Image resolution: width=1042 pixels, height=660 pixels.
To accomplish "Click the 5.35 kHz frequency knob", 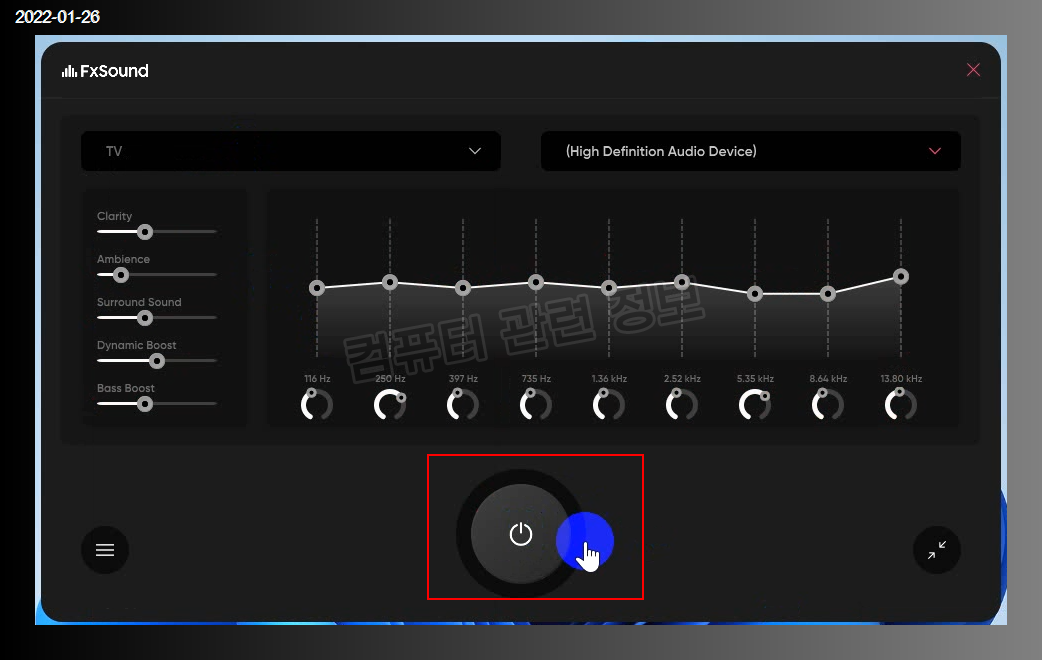I will coord(755,405).
